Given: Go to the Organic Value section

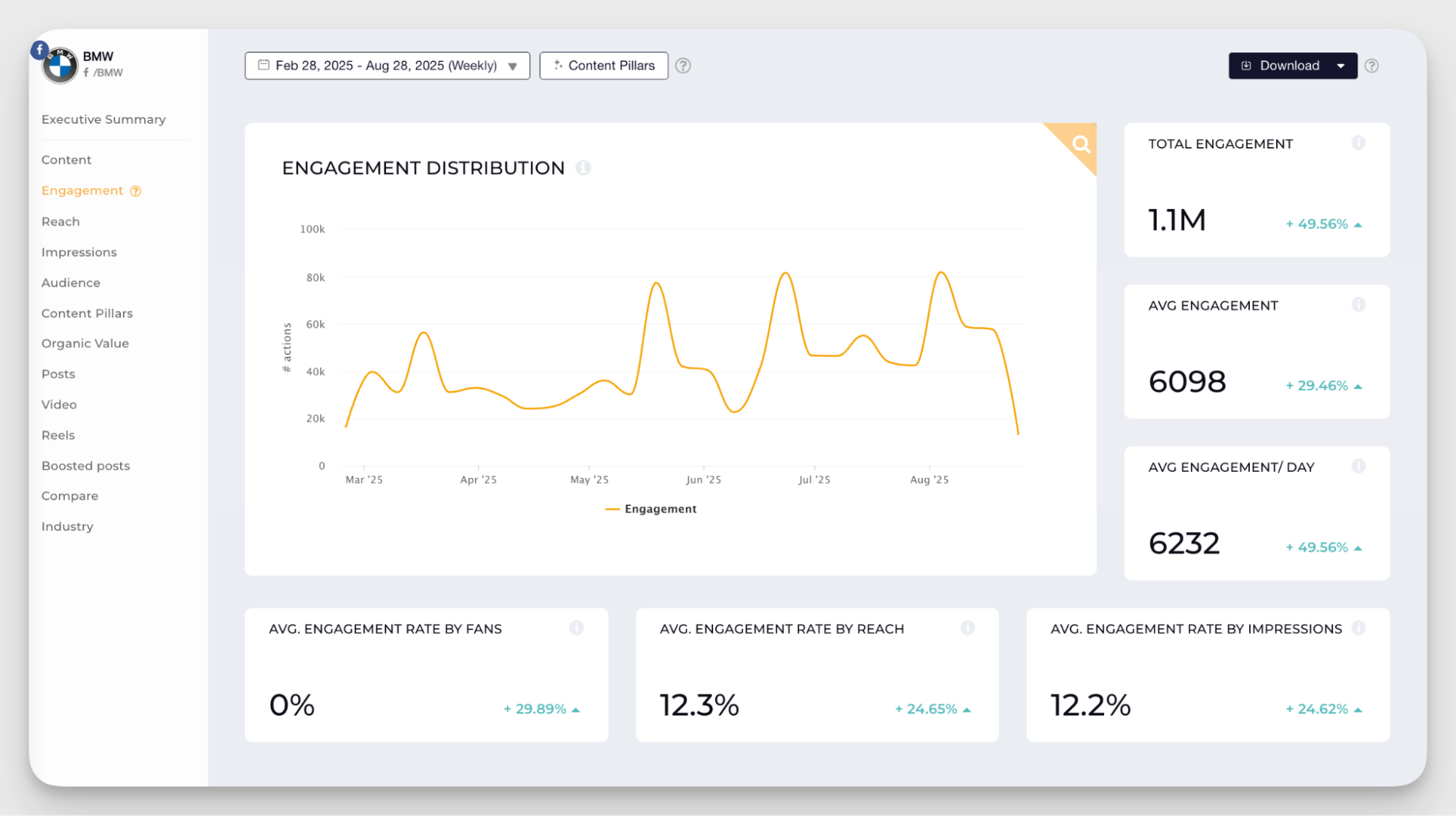Looking at the screenshot, I should (85, 344).
